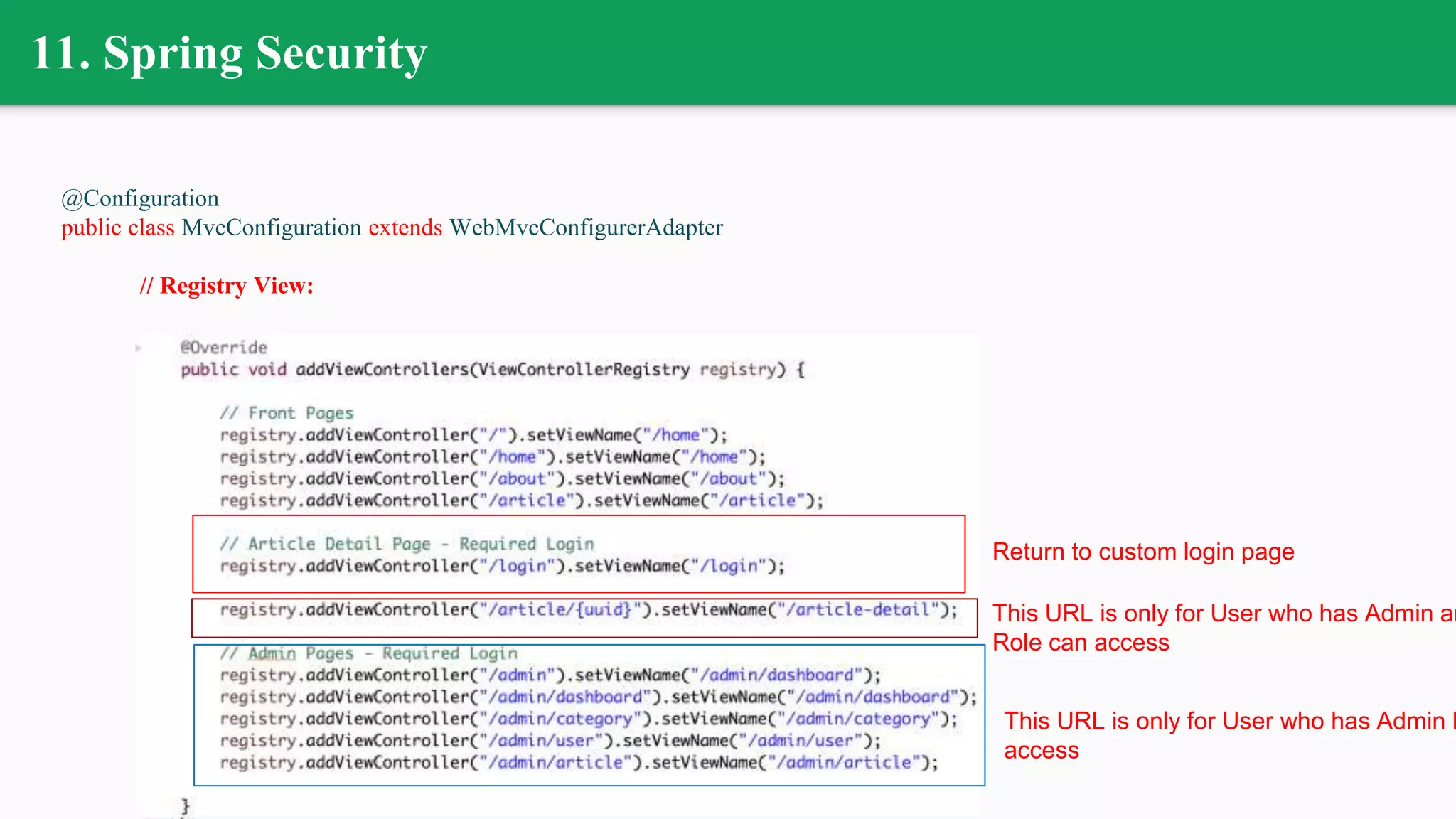
Task: Click the fold arrow beside @Override
Action: point(139,348)
